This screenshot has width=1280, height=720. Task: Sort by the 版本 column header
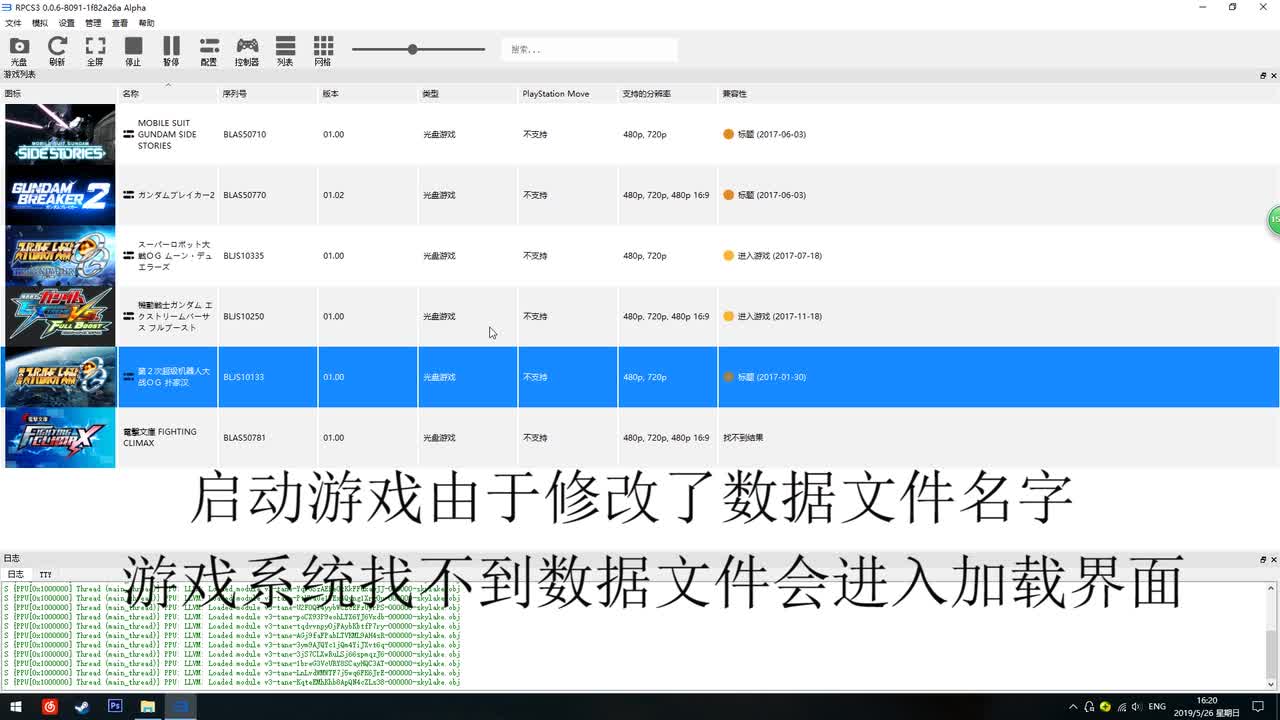368,94
